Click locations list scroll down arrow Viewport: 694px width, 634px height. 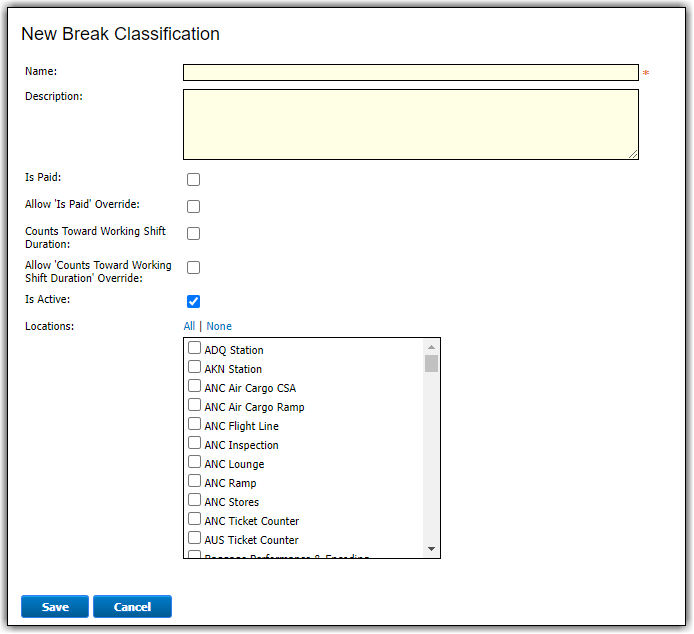[431, 549]
